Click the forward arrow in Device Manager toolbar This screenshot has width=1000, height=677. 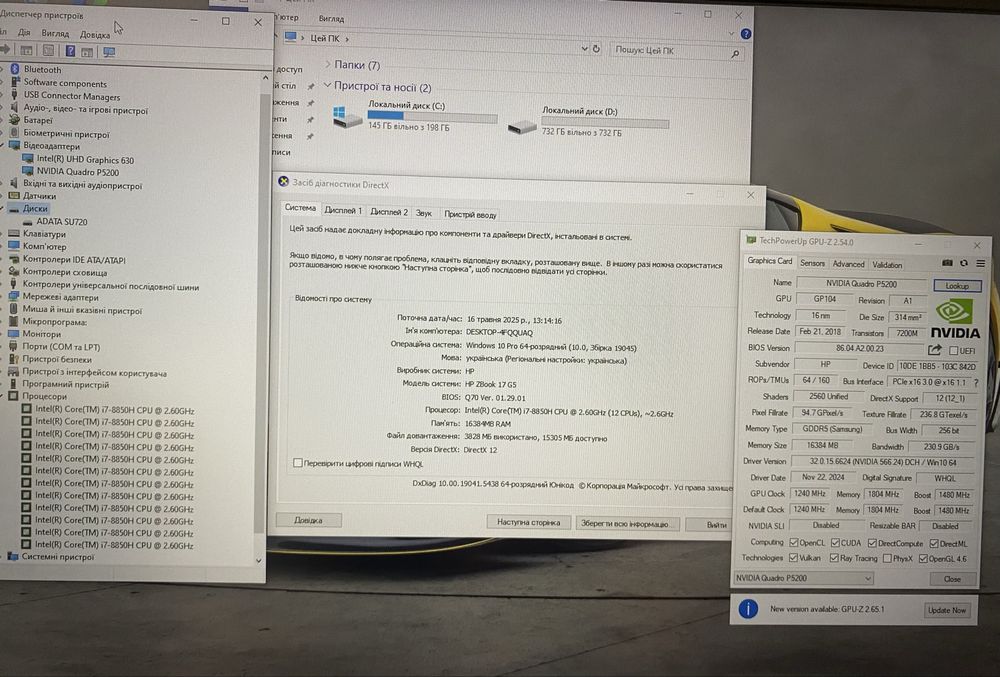click(5, 50)
